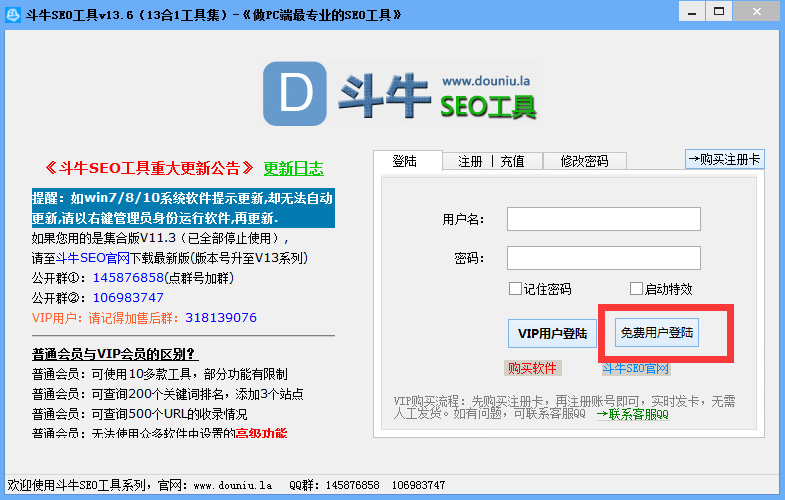
Task: Click the status bar text 官网: www.douniu.la
Action: [215, 485]
